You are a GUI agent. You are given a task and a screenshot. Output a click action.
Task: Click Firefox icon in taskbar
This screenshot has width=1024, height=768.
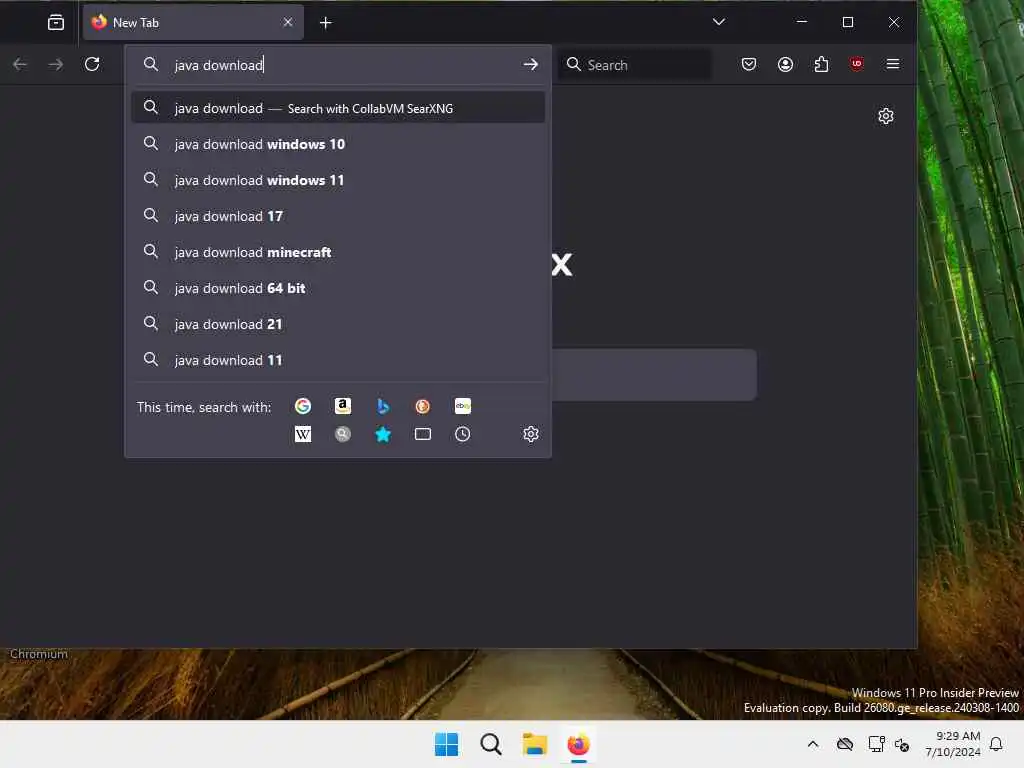tap(578, 744)
